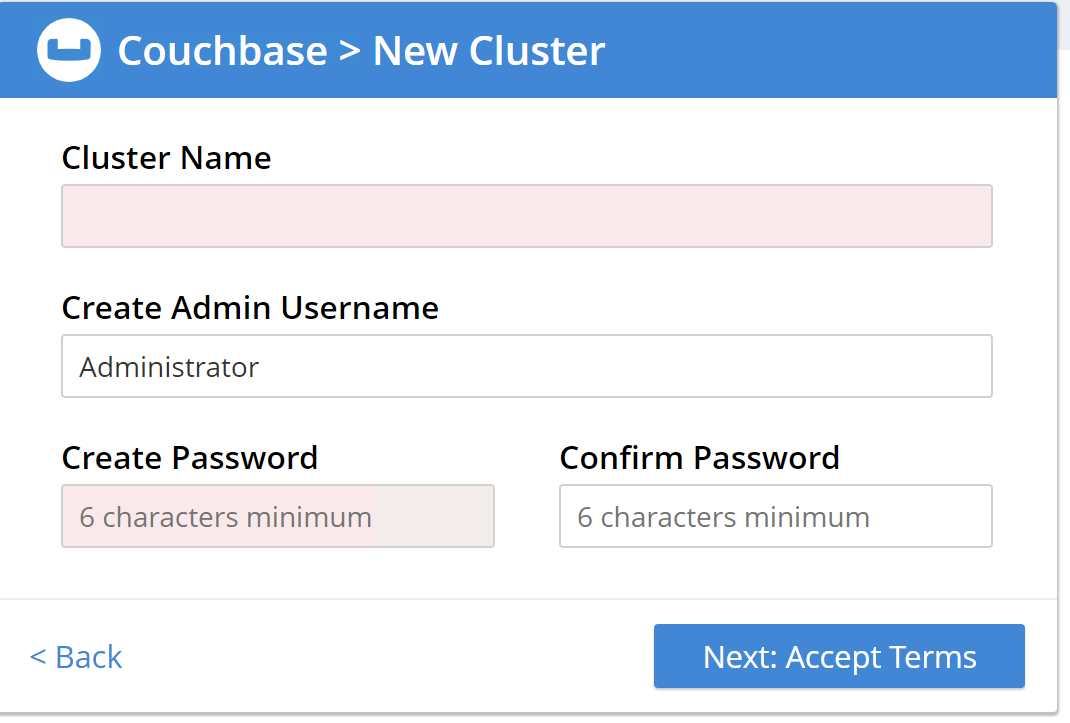Click the Administrator text in username field

[x=169, y=367]
